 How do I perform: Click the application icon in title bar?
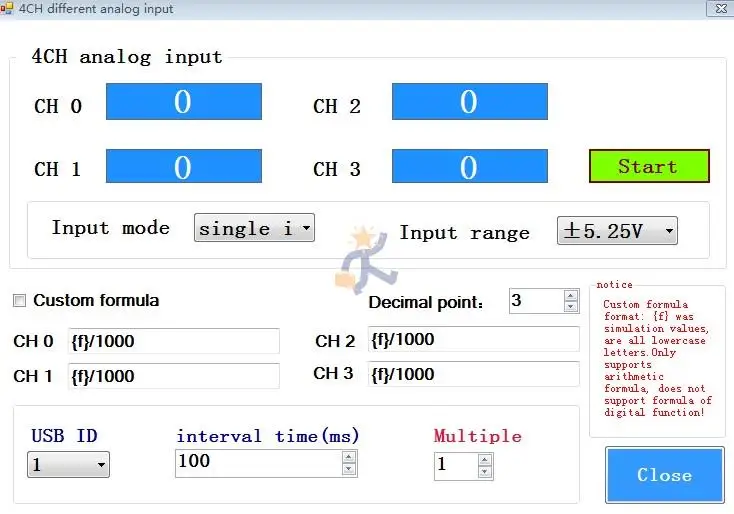pos(7,8)
